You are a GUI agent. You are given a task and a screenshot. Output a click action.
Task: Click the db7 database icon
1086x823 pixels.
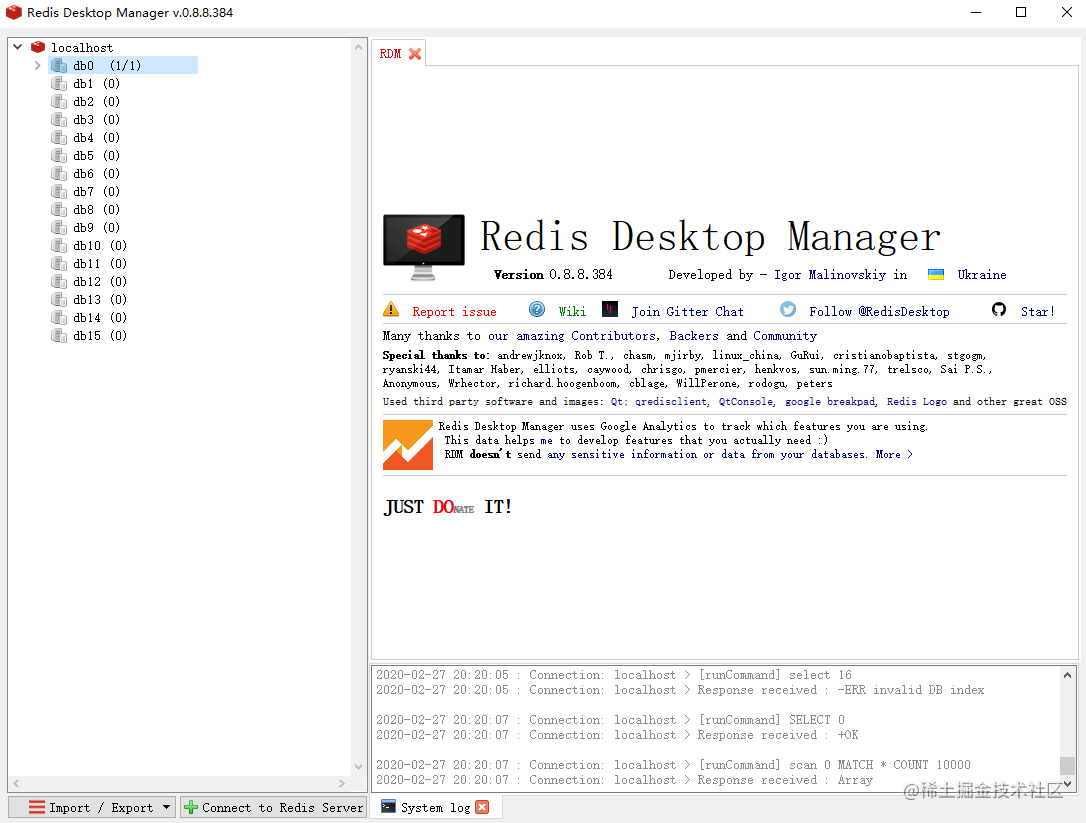point(60,191)
